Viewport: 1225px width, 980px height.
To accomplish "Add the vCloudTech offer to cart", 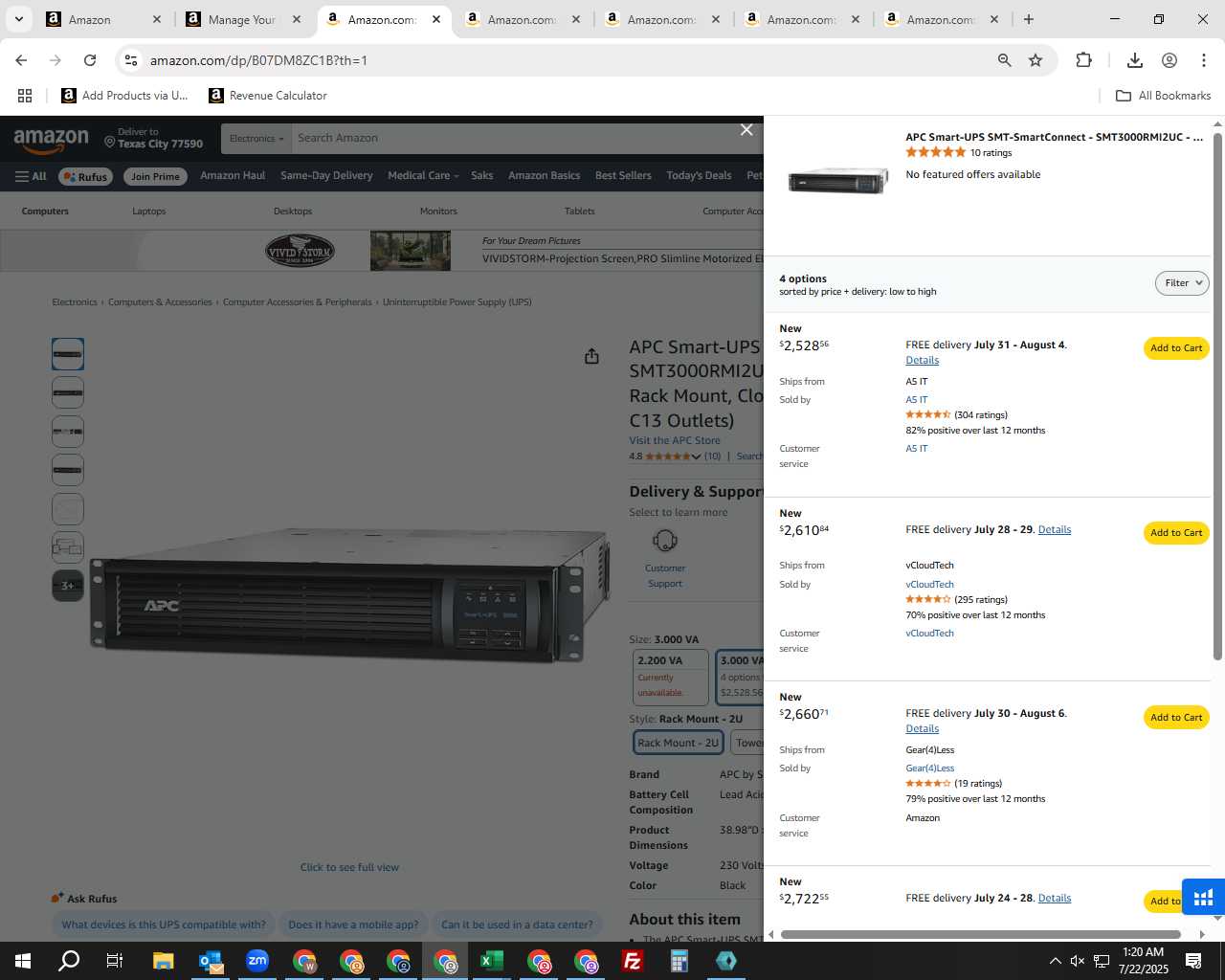I will pyautogui.click(x=1176, y=533).
